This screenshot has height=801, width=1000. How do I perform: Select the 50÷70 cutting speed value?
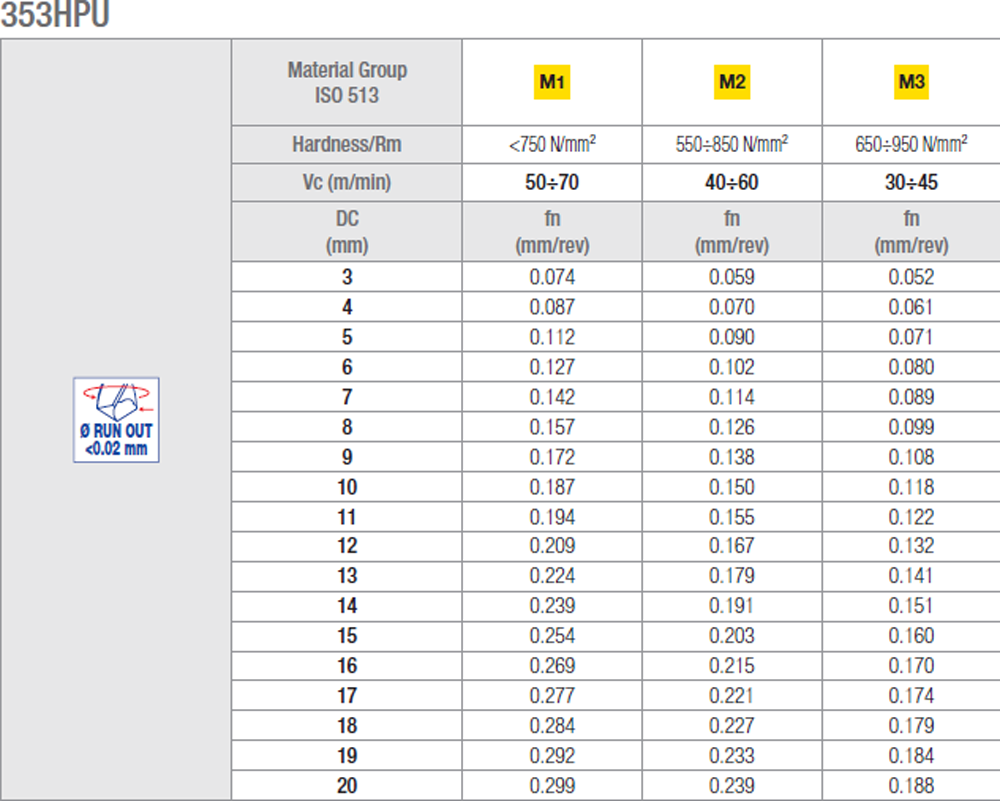click(x=552, y=182)
